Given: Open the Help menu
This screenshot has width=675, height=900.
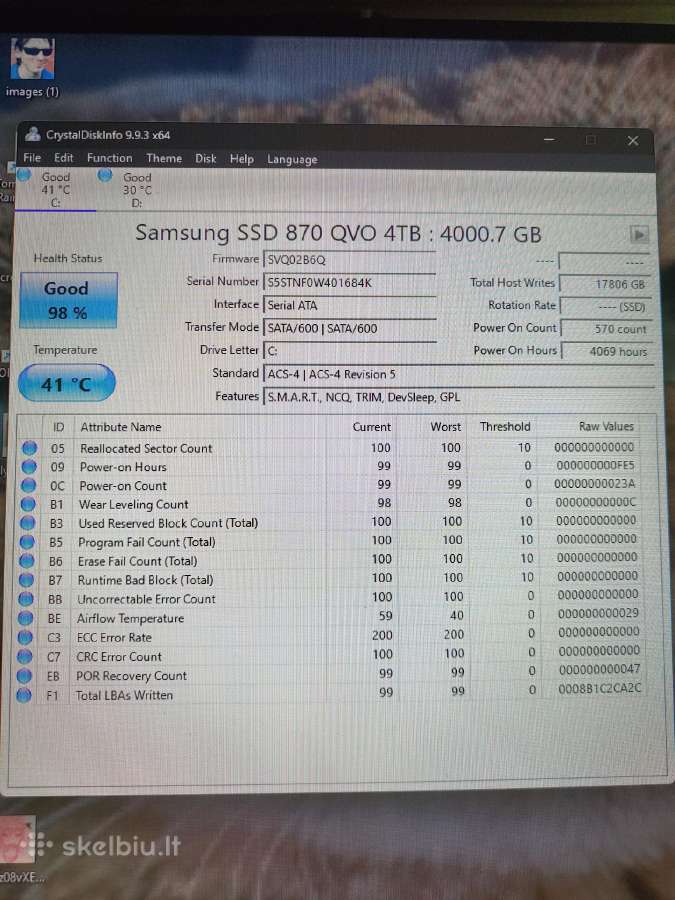Looking at the screenshot, I should 242,159.
